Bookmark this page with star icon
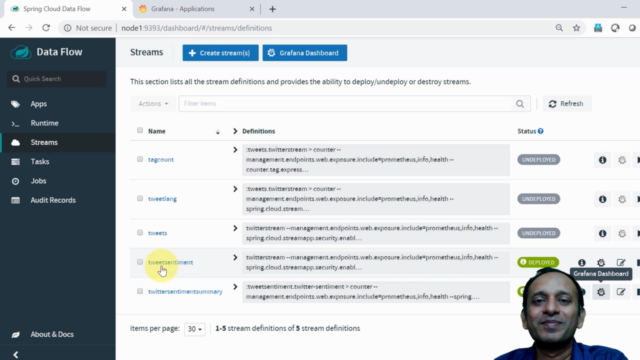 [x=576, y=28]
